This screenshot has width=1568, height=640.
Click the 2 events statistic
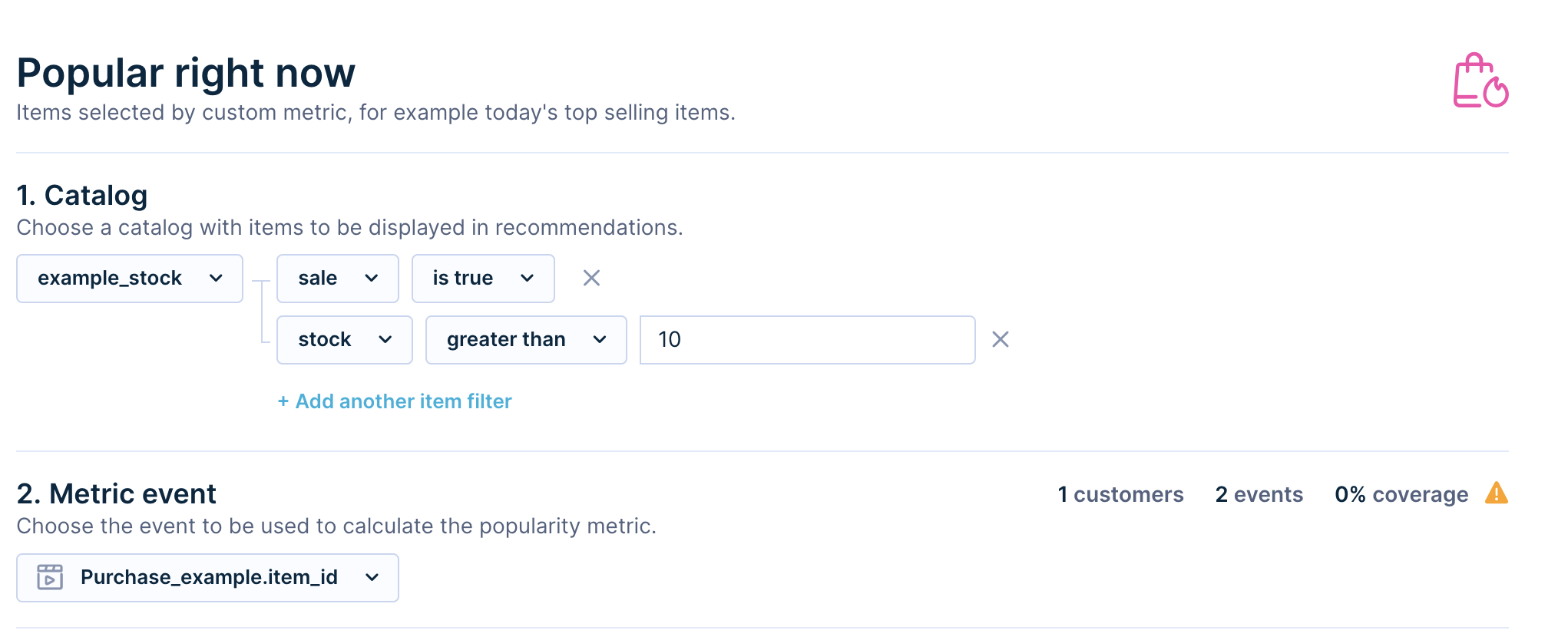1259,494
